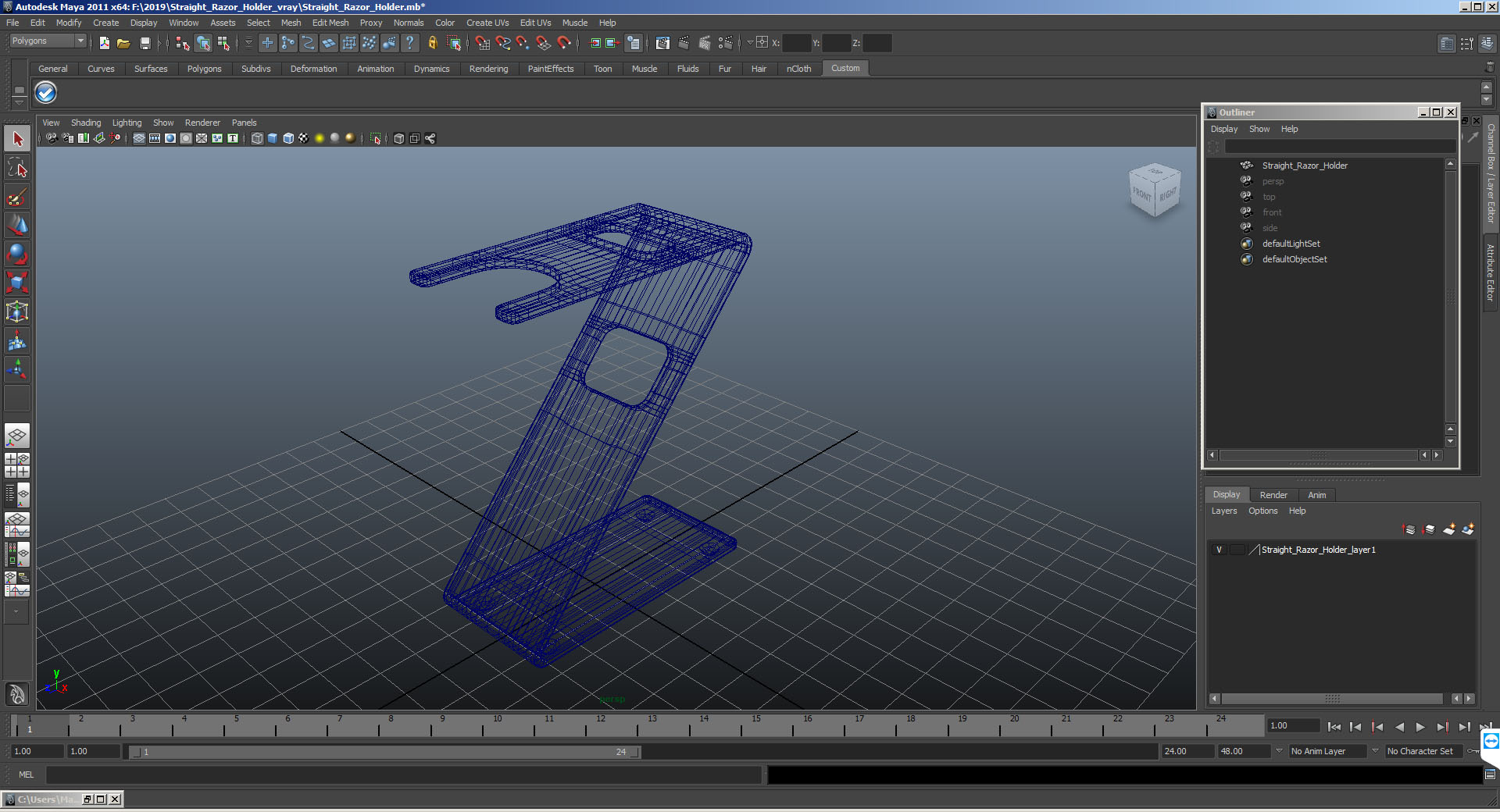Click the custom shelf checkmark button
This screenshot has height=812, width=1500.
[46, 93]
